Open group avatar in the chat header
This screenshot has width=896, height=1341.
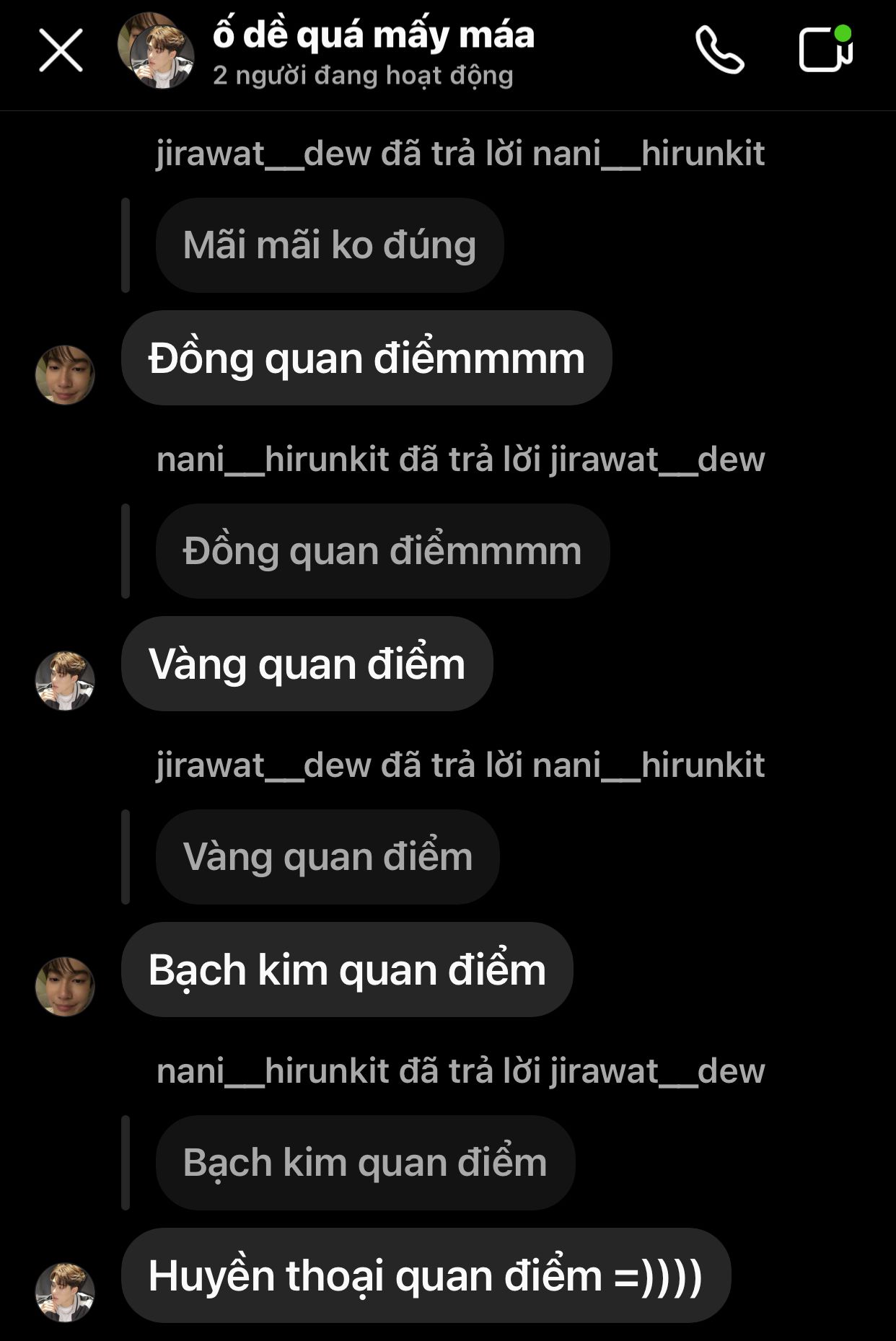[x=156, y=50]
